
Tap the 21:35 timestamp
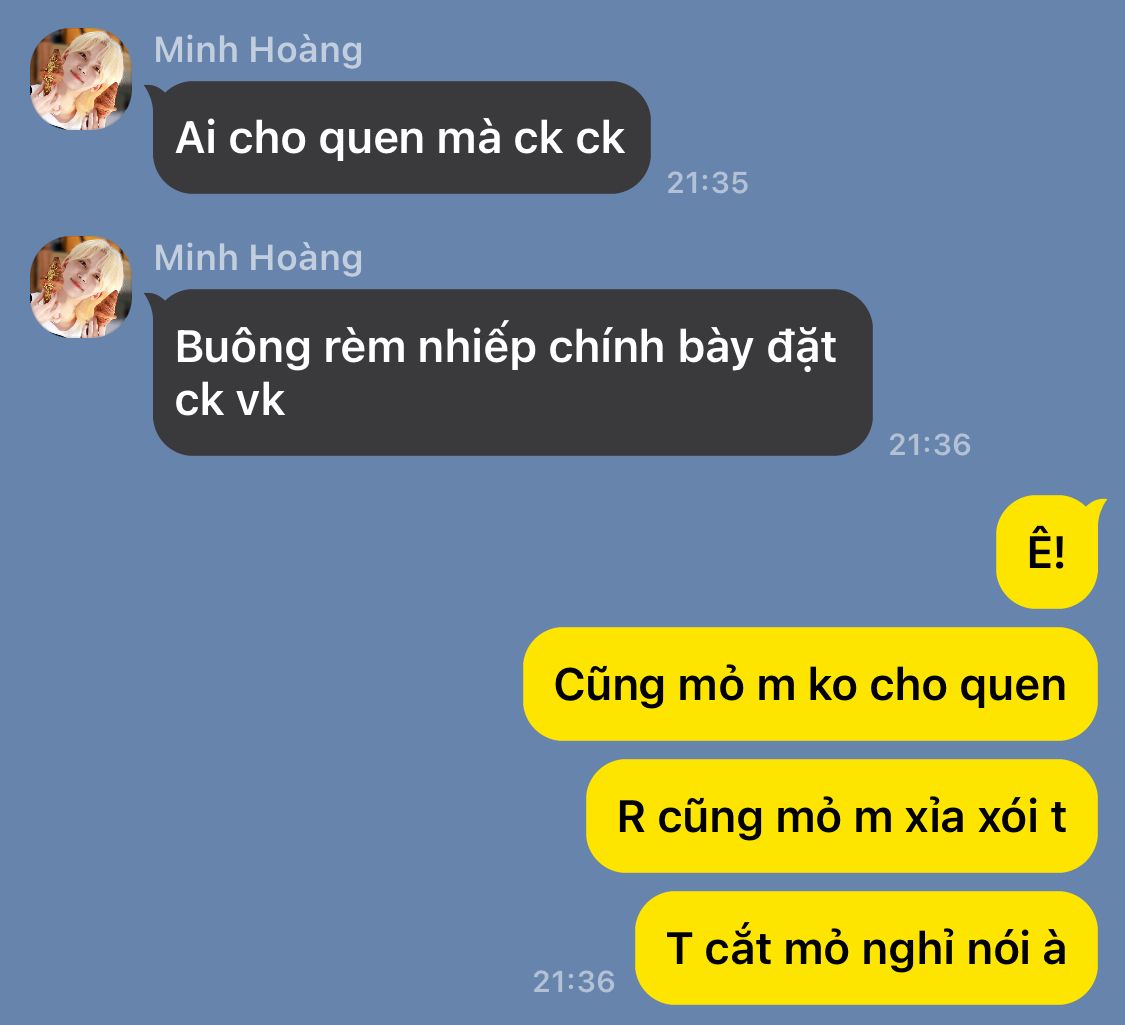(707, 183)
